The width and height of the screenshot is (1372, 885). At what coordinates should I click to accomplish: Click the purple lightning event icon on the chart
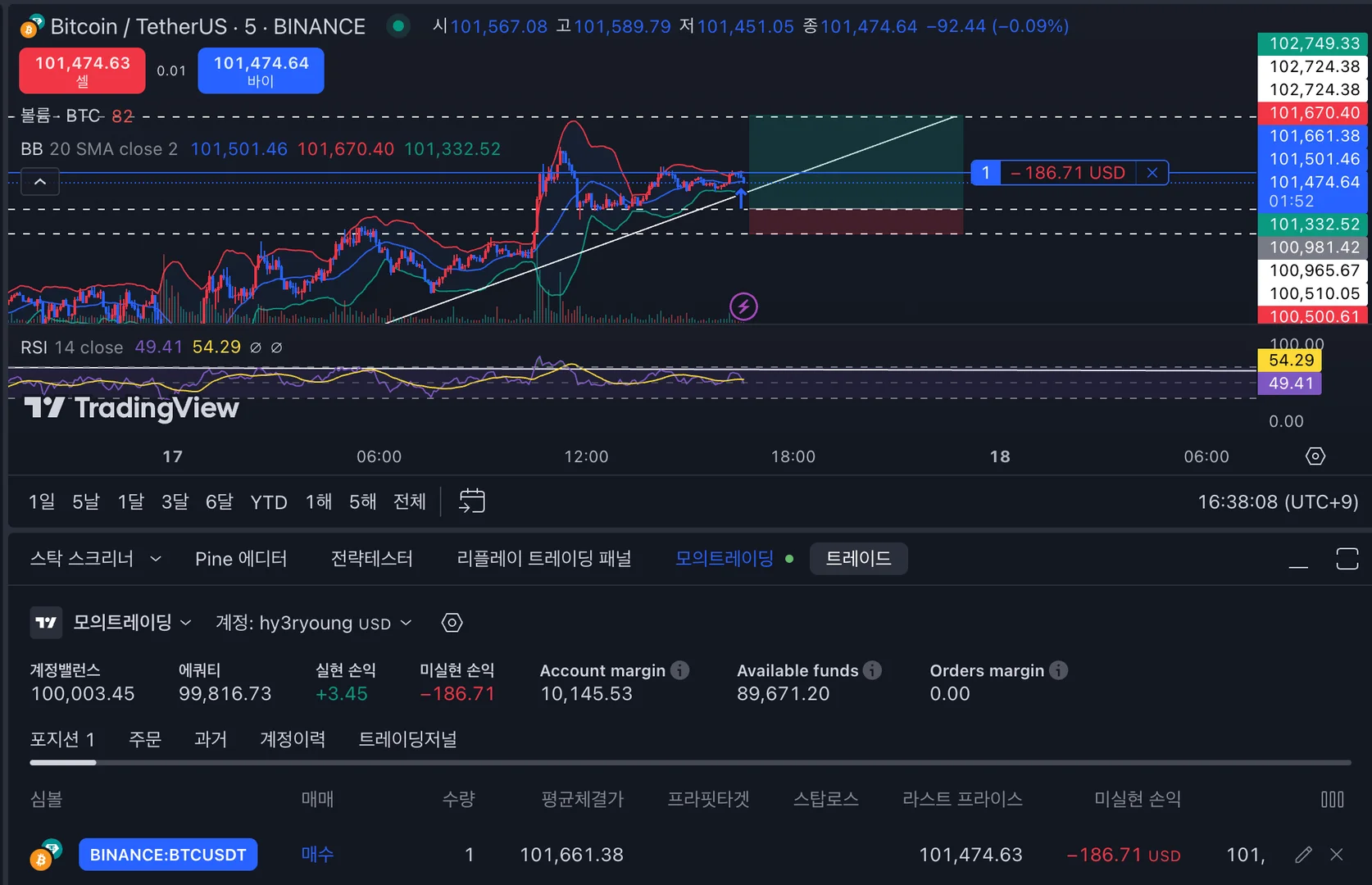pos(743,306)
